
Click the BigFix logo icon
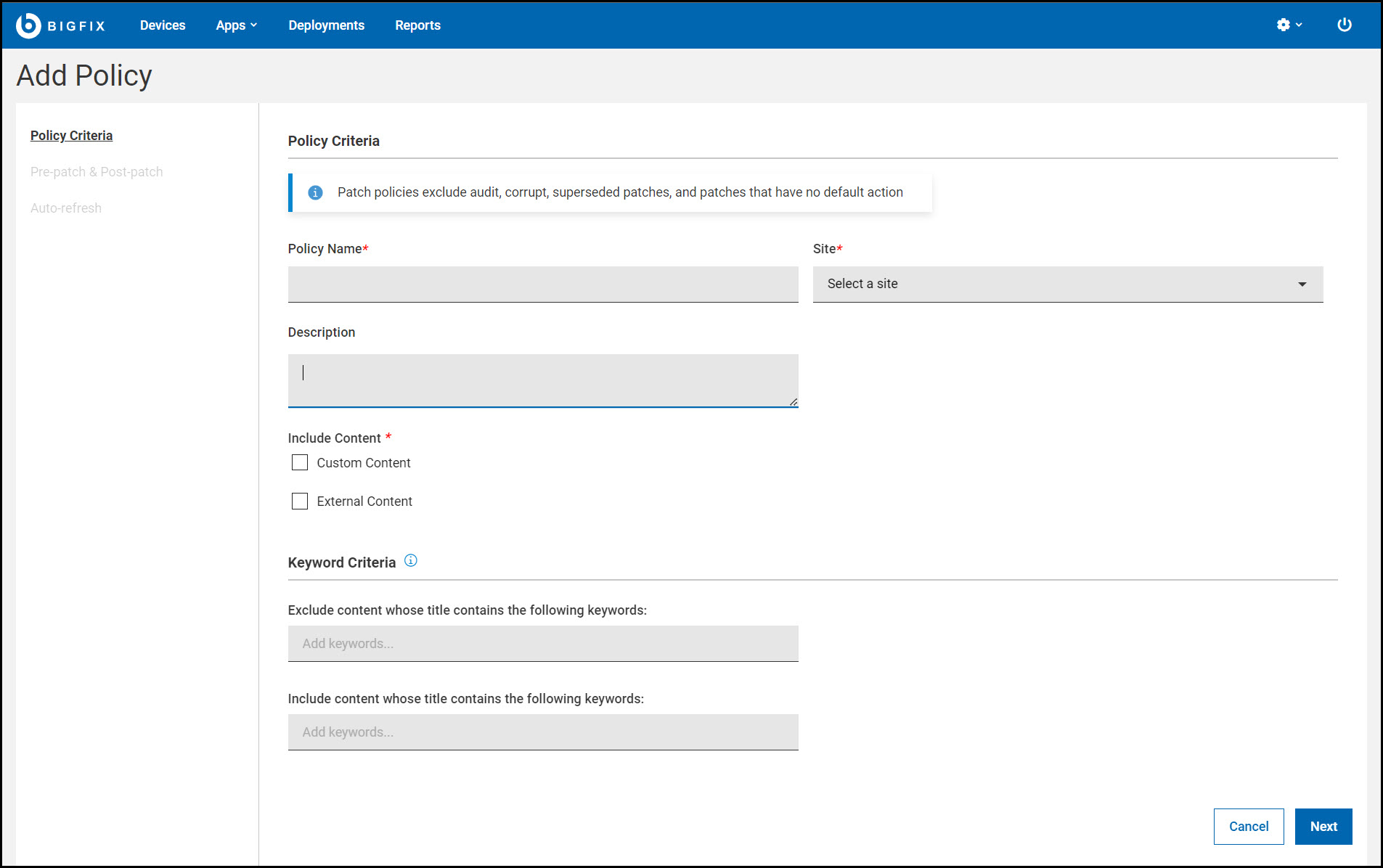pyautogui.click(x=28, y=25)
